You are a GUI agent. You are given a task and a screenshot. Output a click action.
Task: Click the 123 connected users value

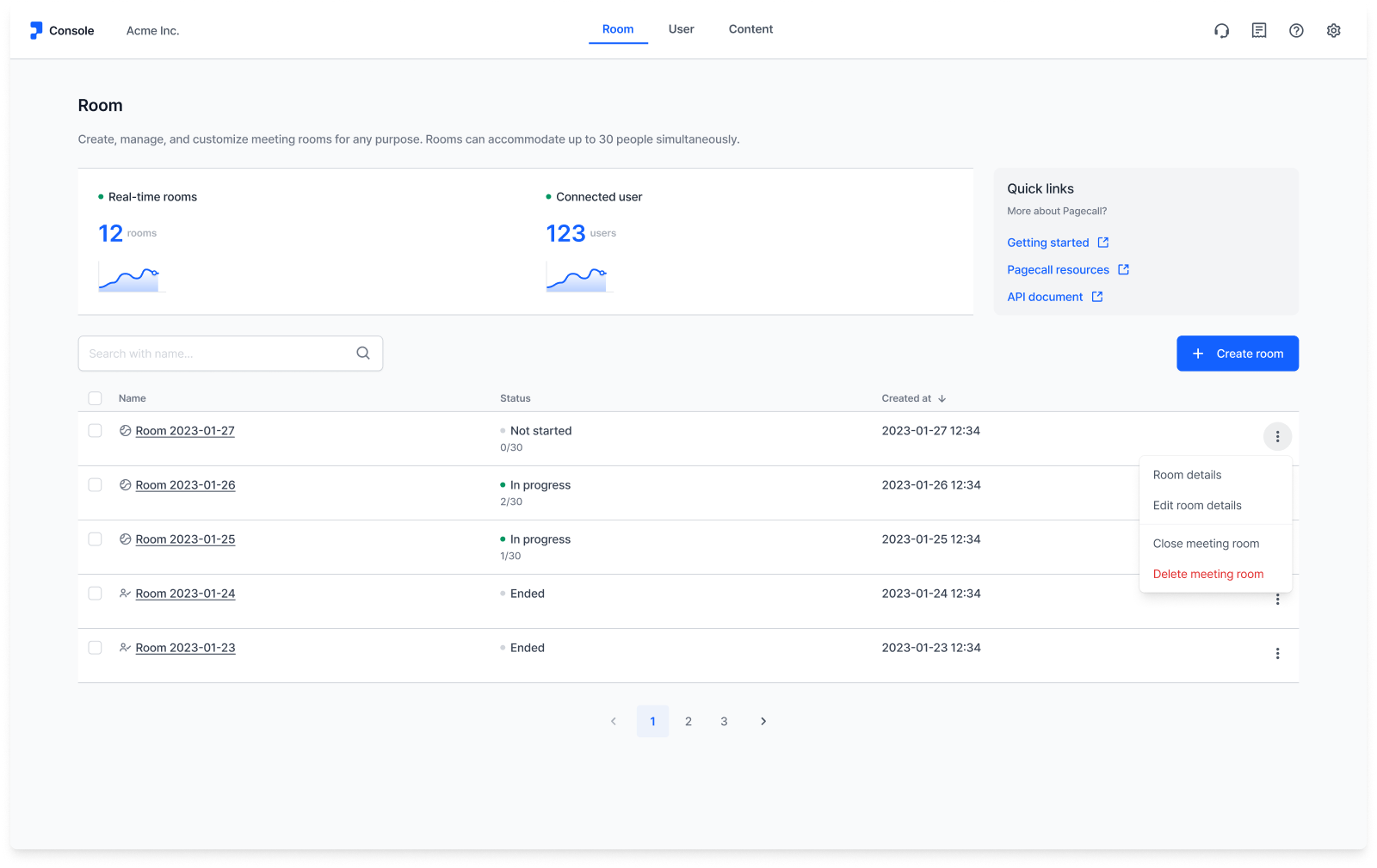tap(565, 233)
